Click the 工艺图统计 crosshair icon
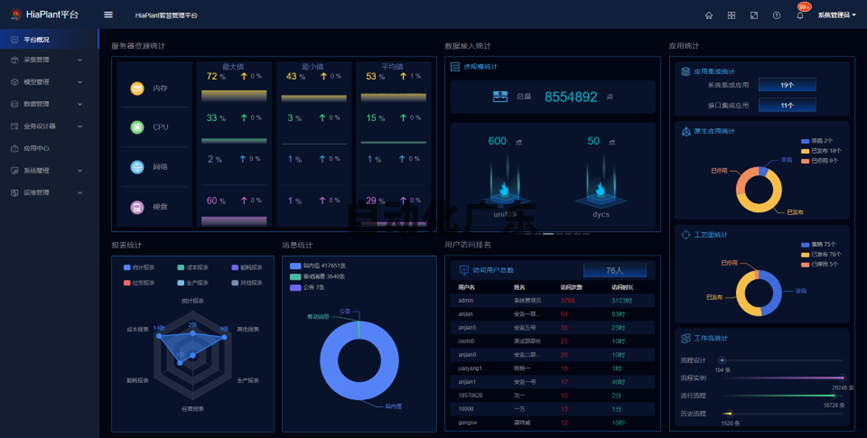Image resolution: width=867 pixels, height=438 pixels. tap(686, 234)
